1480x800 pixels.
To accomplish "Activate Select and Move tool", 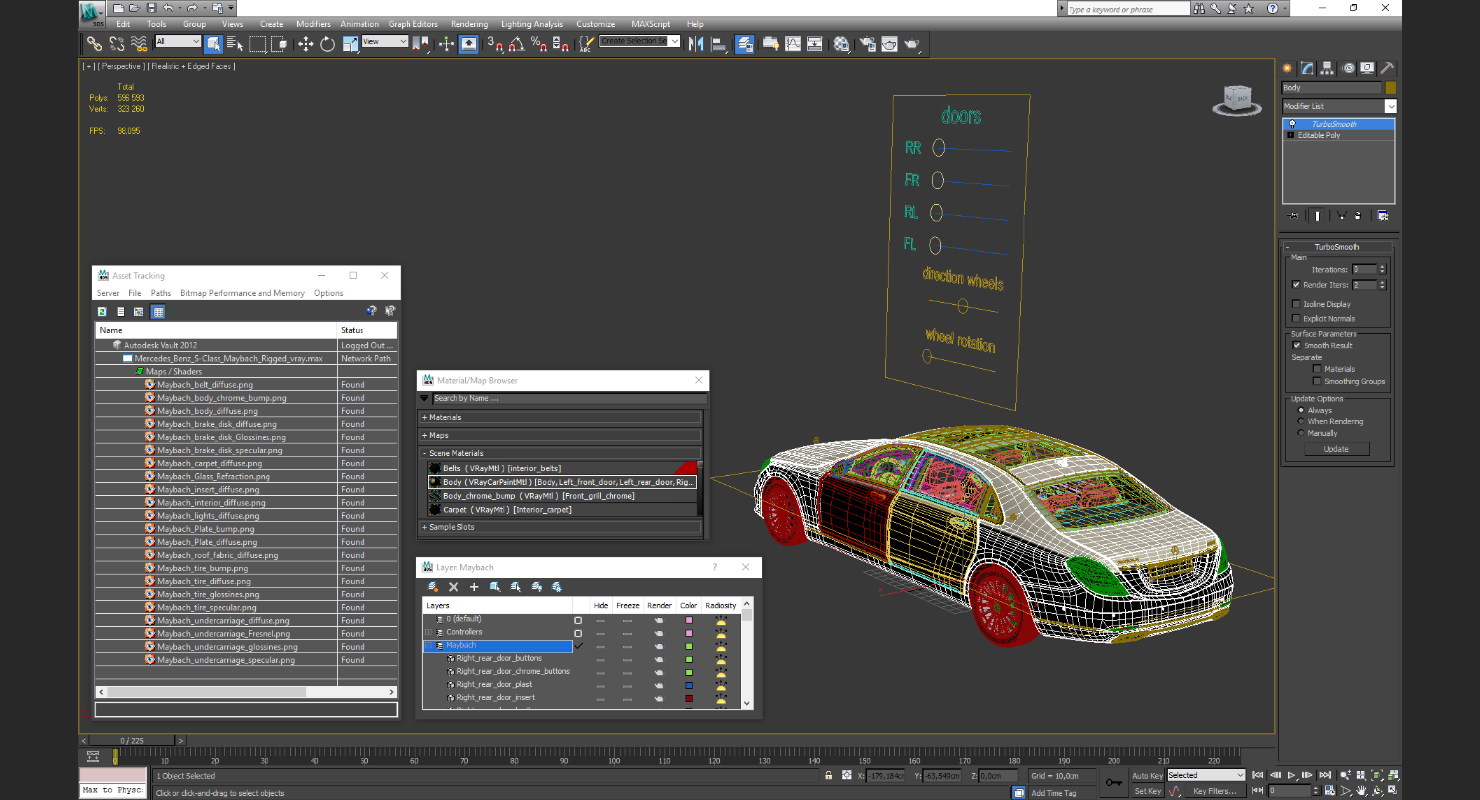I will pyautogui.click(x=305, y=44).
